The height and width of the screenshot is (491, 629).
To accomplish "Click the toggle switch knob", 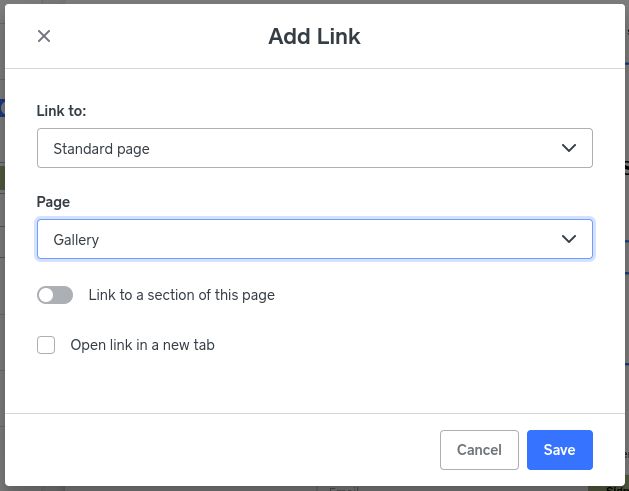I will [x=46, y=295].
